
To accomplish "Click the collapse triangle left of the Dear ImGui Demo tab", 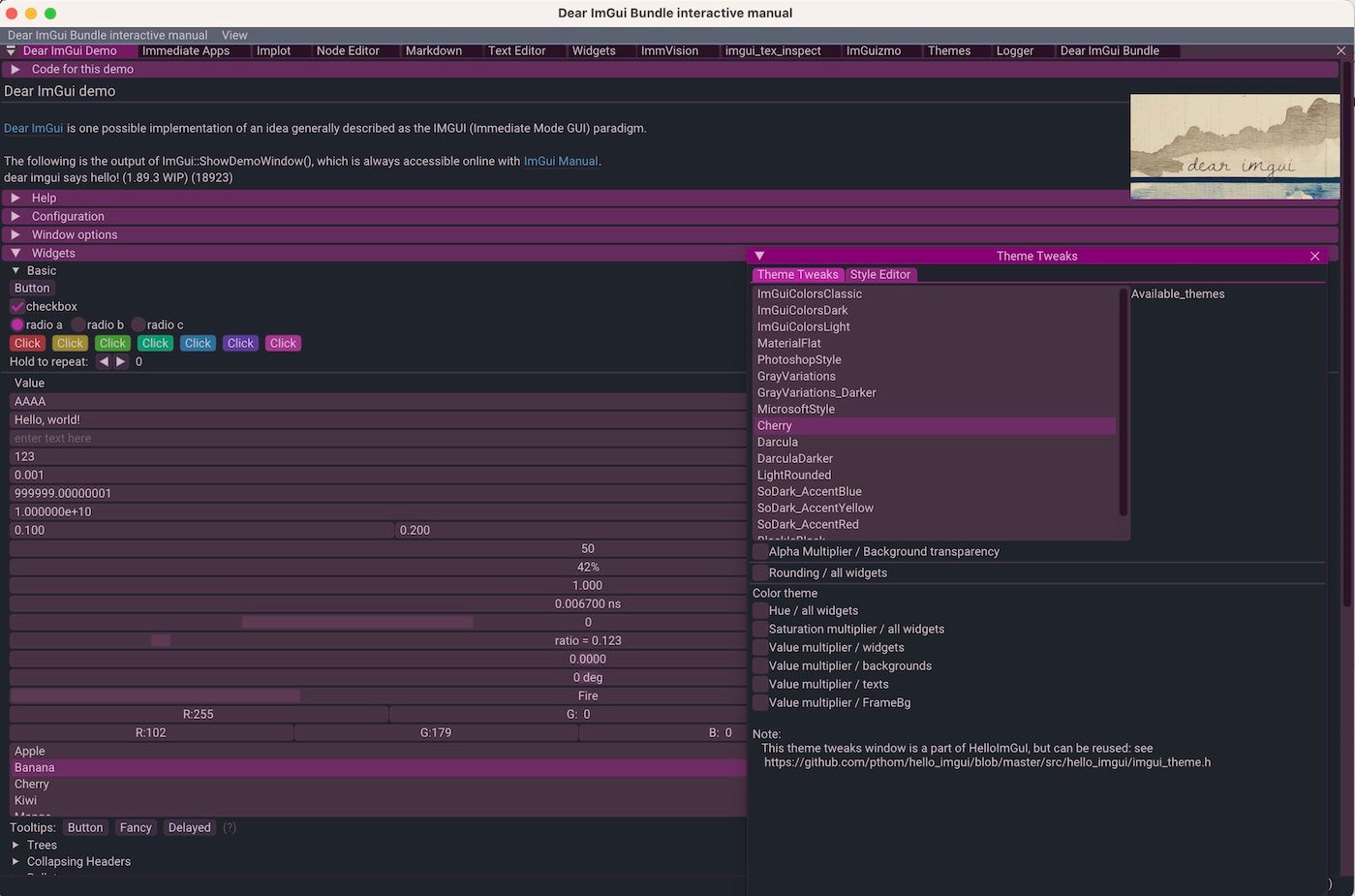I will (11, 50).
